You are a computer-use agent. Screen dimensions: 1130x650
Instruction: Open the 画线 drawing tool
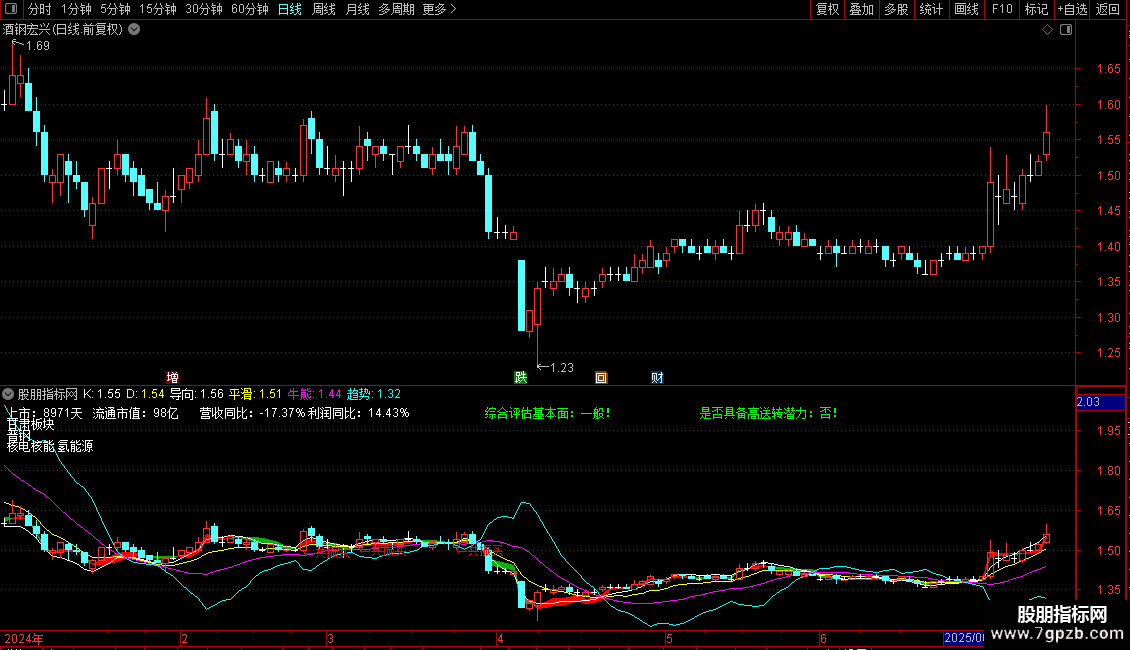(x=966, y=9)
